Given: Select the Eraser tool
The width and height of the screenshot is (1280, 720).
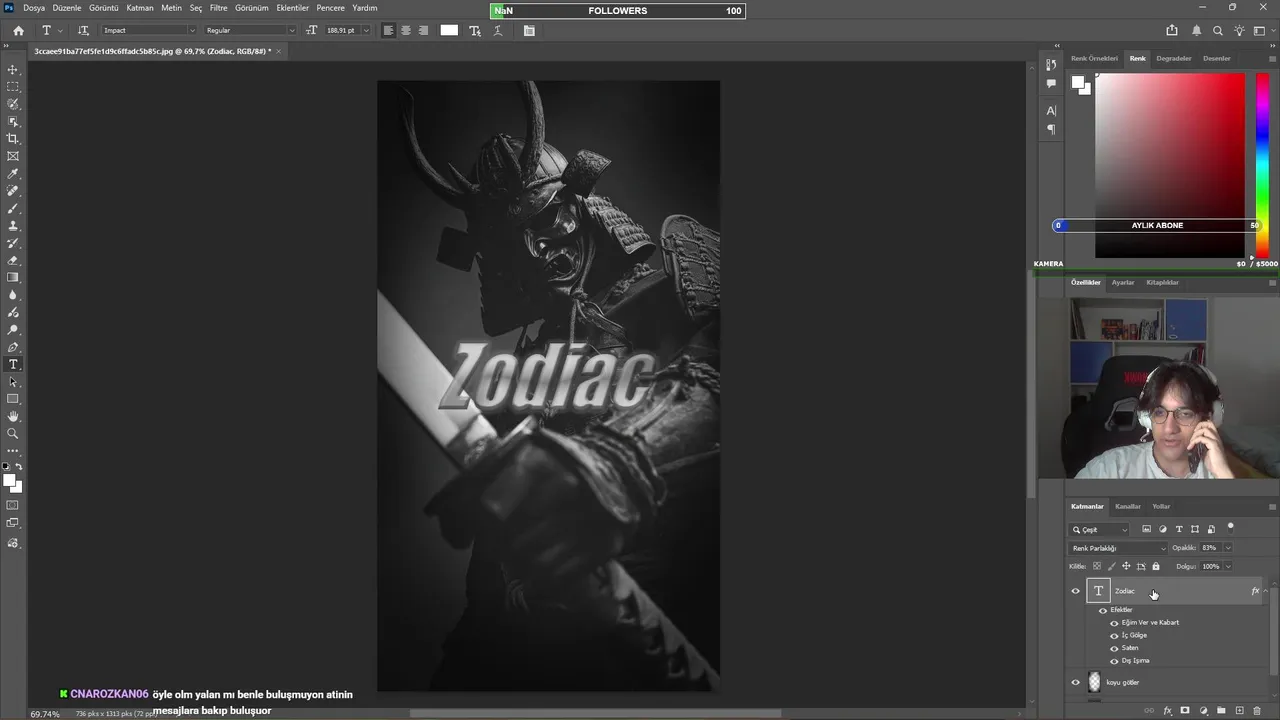Looking at the screenshot, I should coord(13,260).
